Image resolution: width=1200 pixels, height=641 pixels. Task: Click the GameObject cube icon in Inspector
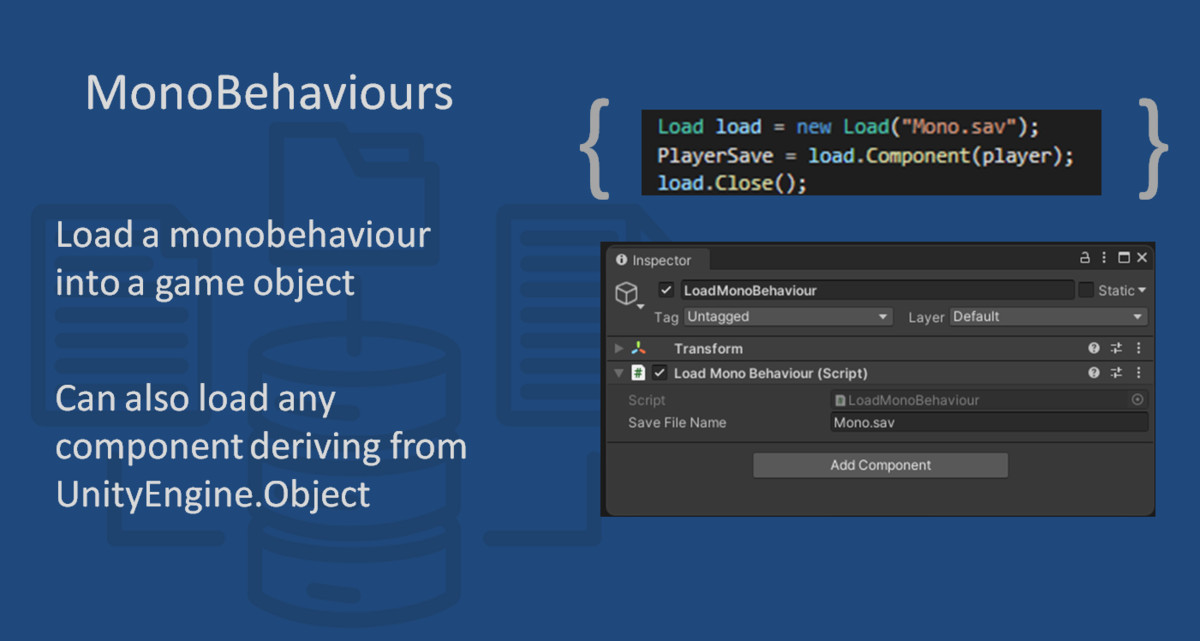(626, 292)
